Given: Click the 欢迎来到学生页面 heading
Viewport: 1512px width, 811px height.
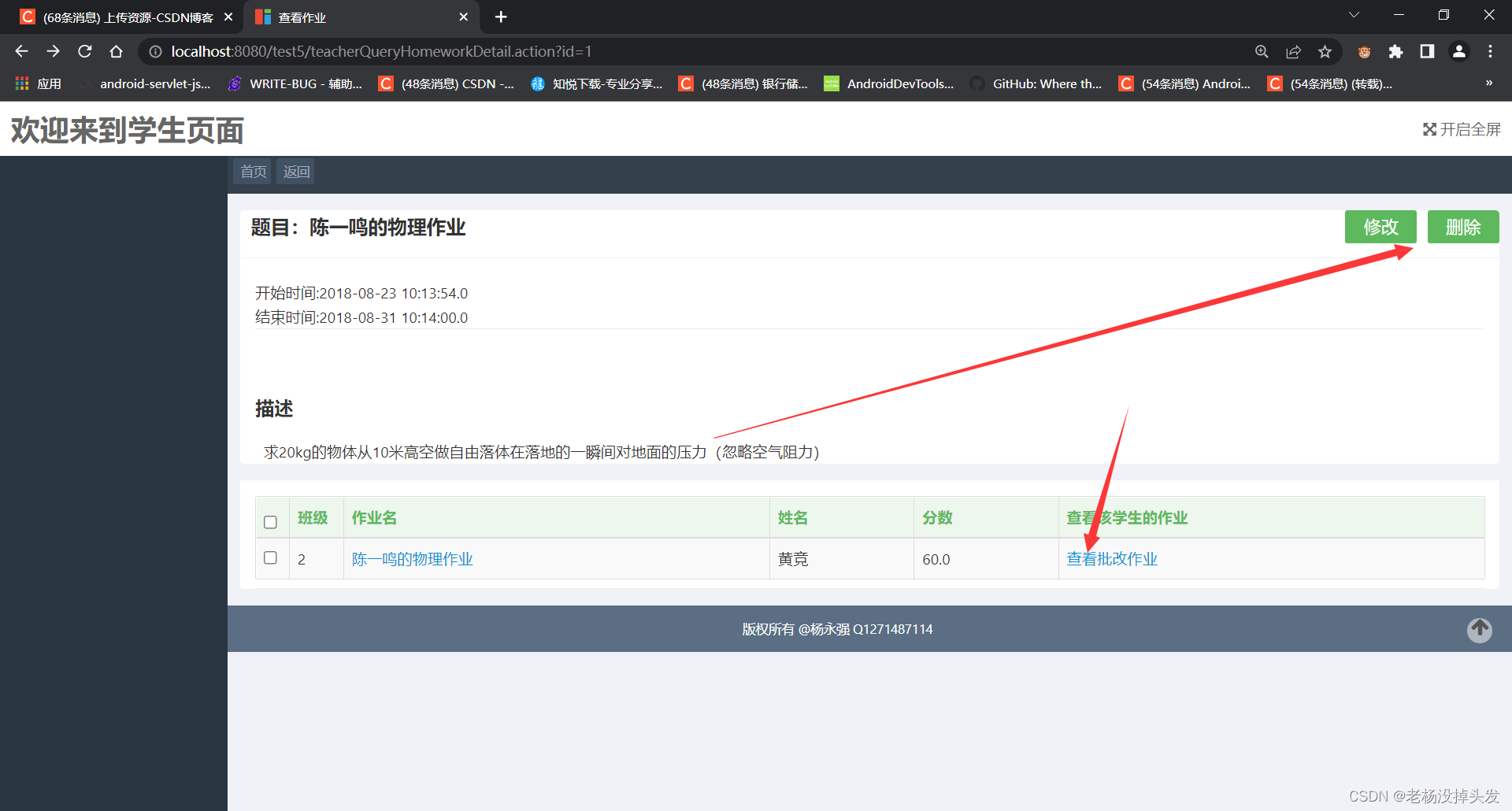Looking at the screenshot, I should [x=128, y=130].
